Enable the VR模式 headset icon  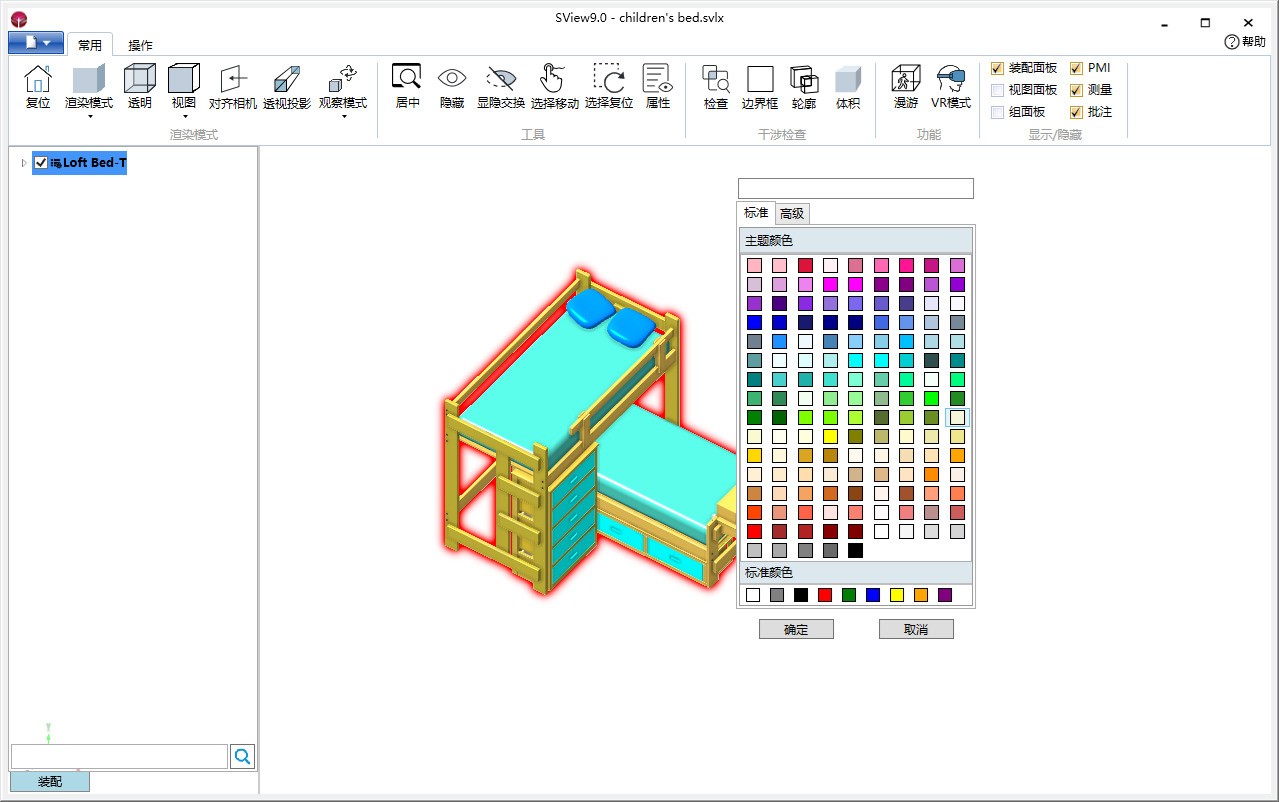(951, 78)
